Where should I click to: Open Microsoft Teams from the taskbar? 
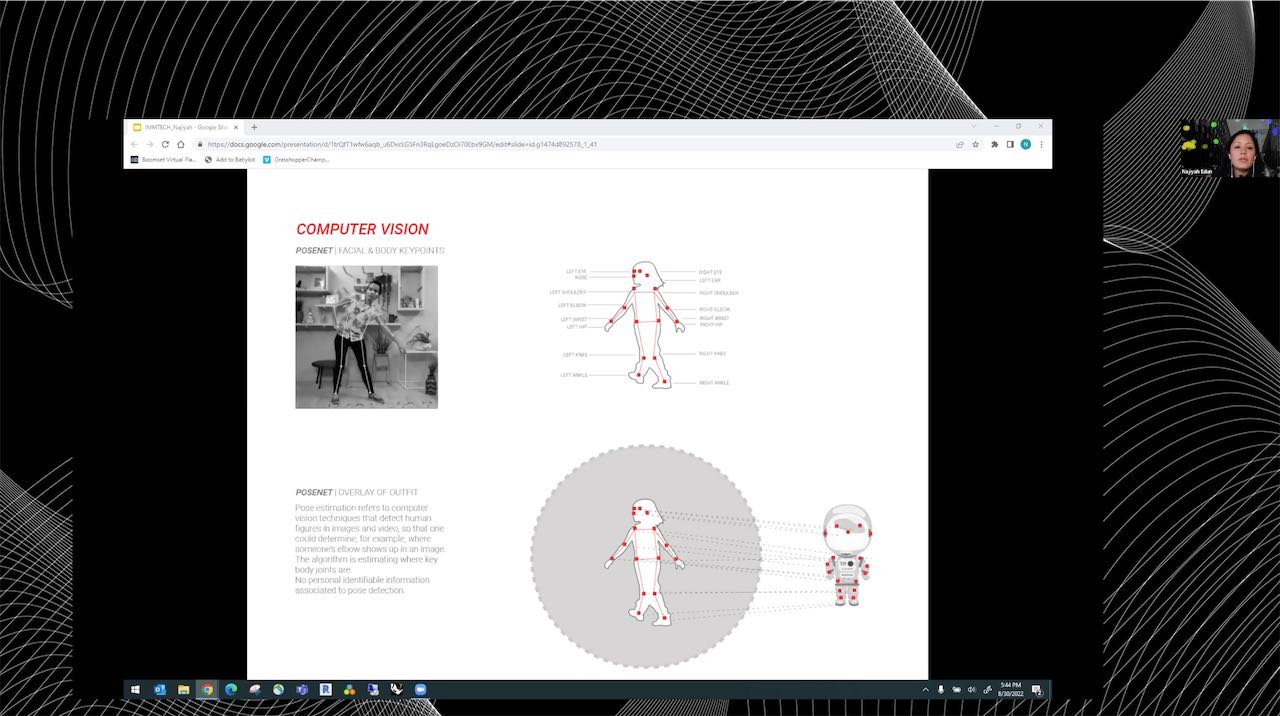click(x=302, y=690)
